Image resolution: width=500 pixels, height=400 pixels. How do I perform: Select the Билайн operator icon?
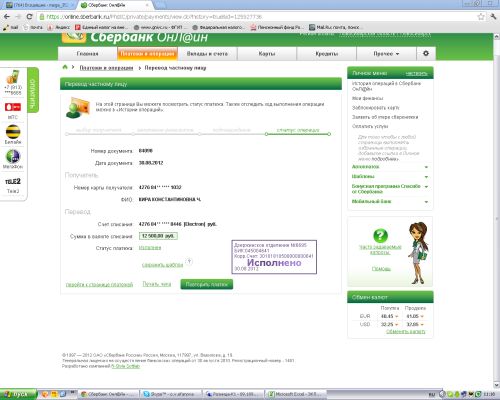pos(13,132)
